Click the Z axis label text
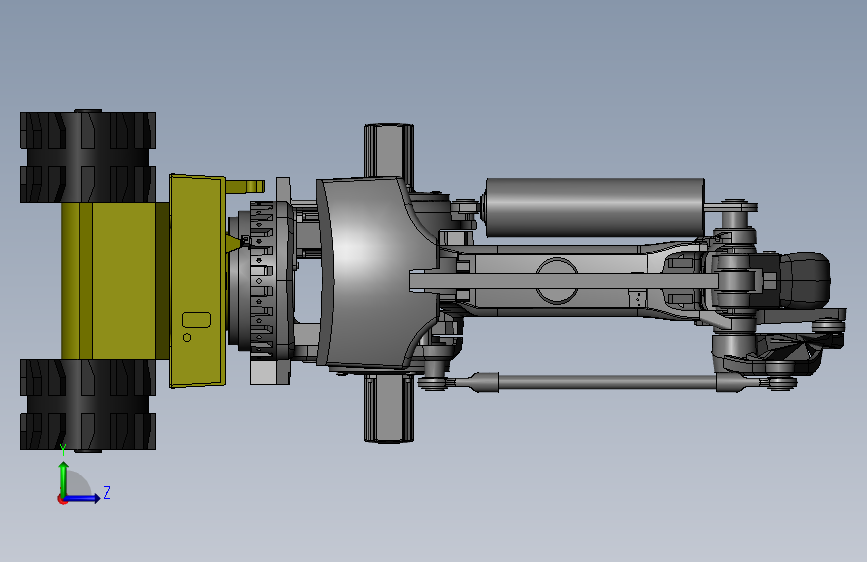 click(x=107, y=492)
